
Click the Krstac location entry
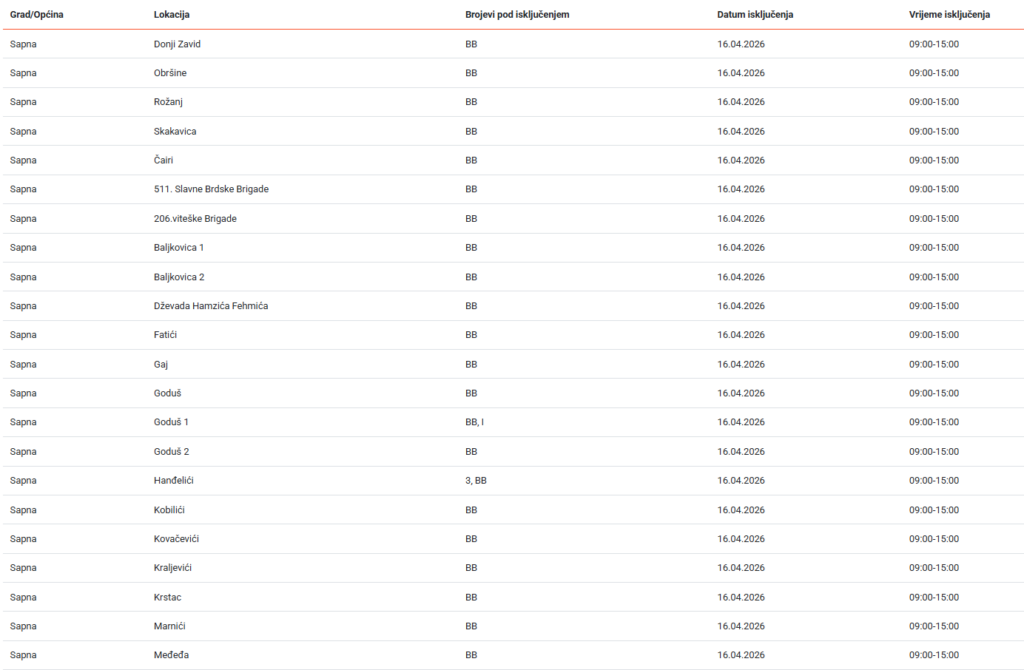point(168,597)
